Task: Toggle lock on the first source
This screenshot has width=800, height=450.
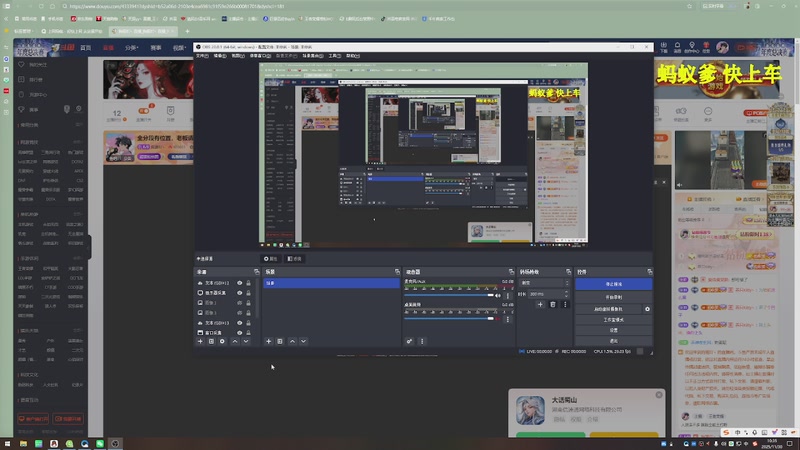Action: (x=248, y=283)
